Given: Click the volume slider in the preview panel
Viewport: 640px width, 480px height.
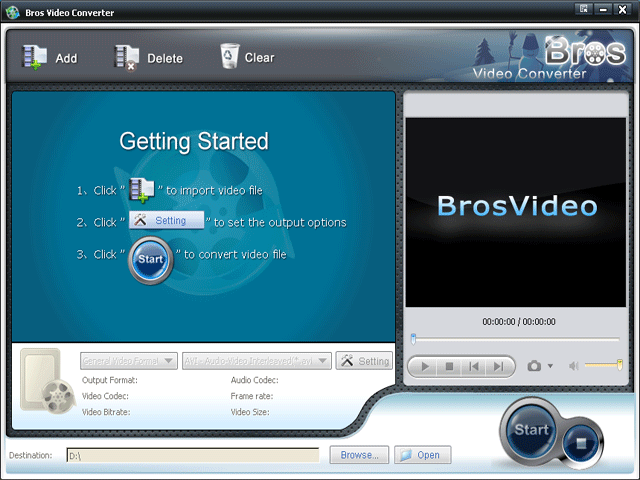Looking at the screenshot, I should [604, 366].
